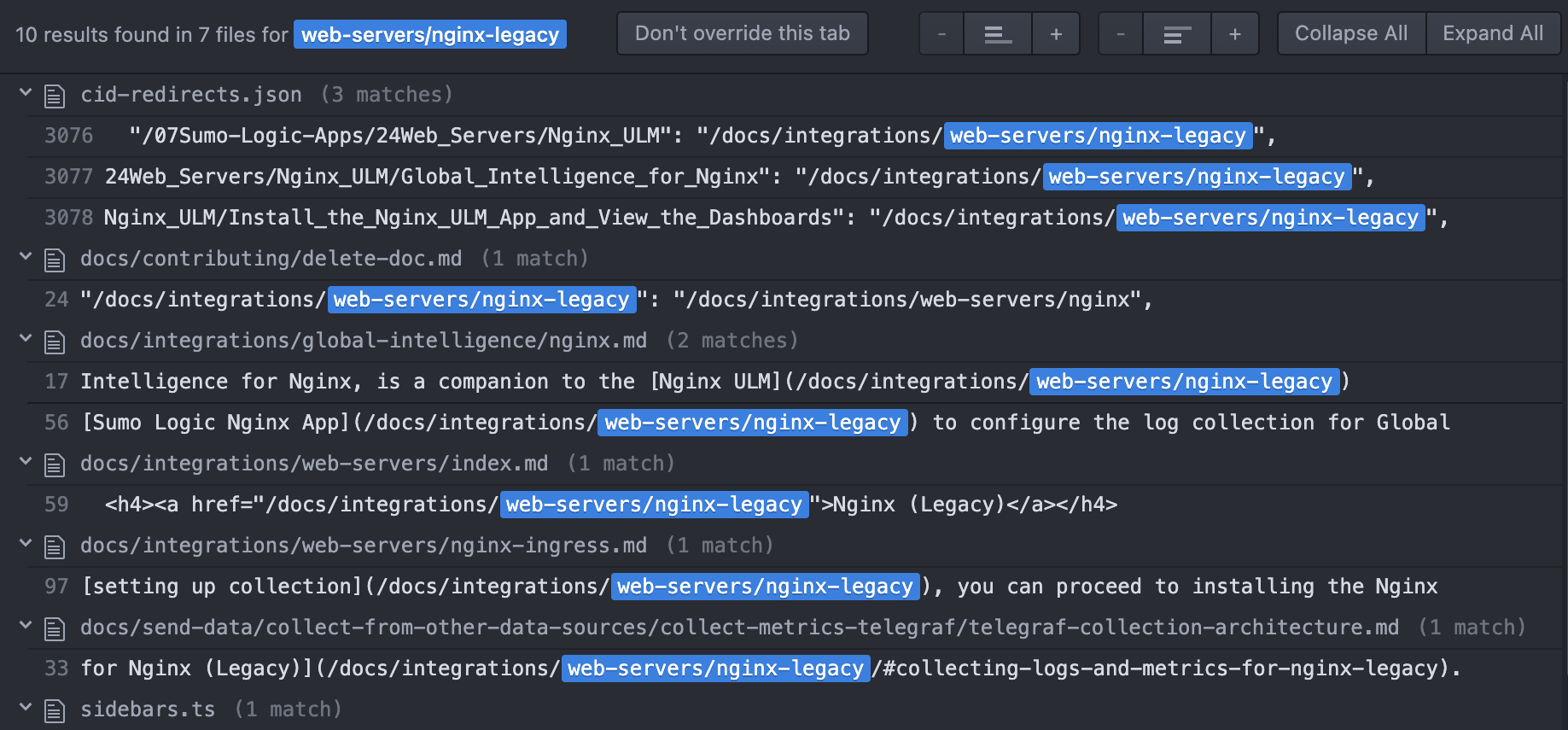Toggle leading context lines icon in first button group

point(997,34)
